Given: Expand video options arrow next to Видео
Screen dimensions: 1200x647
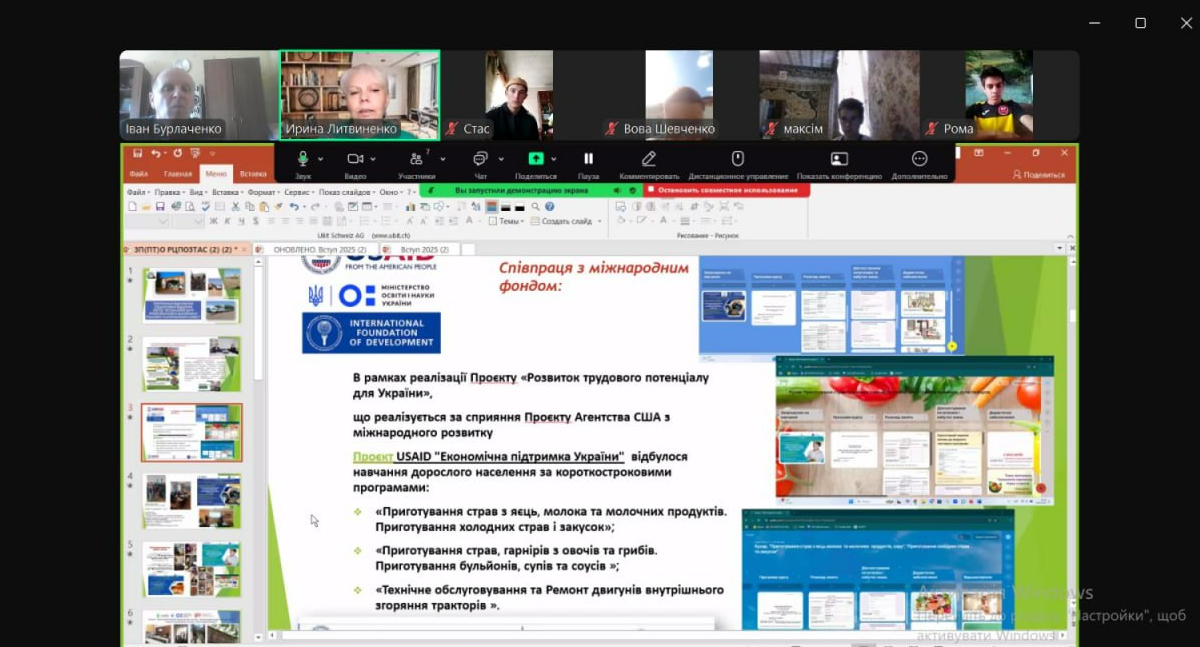Looking at the screenshot, I should click(373, 159).
